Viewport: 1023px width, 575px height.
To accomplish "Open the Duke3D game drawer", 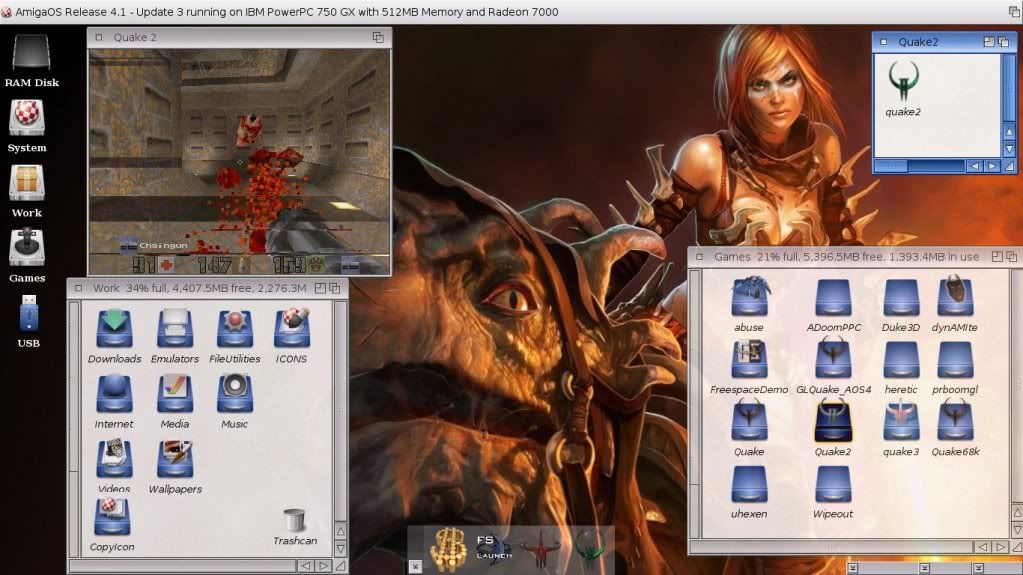I will [x=901, y=298].
